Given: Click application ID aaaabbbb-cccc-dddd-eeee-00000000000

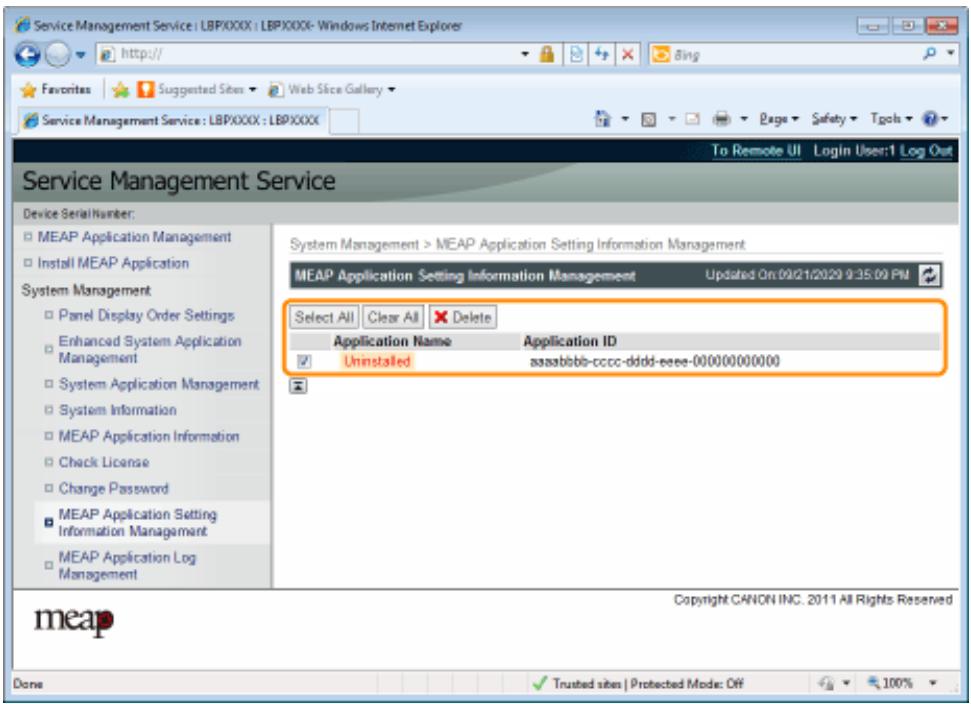Looking at the screenshot, I should 655,361.
